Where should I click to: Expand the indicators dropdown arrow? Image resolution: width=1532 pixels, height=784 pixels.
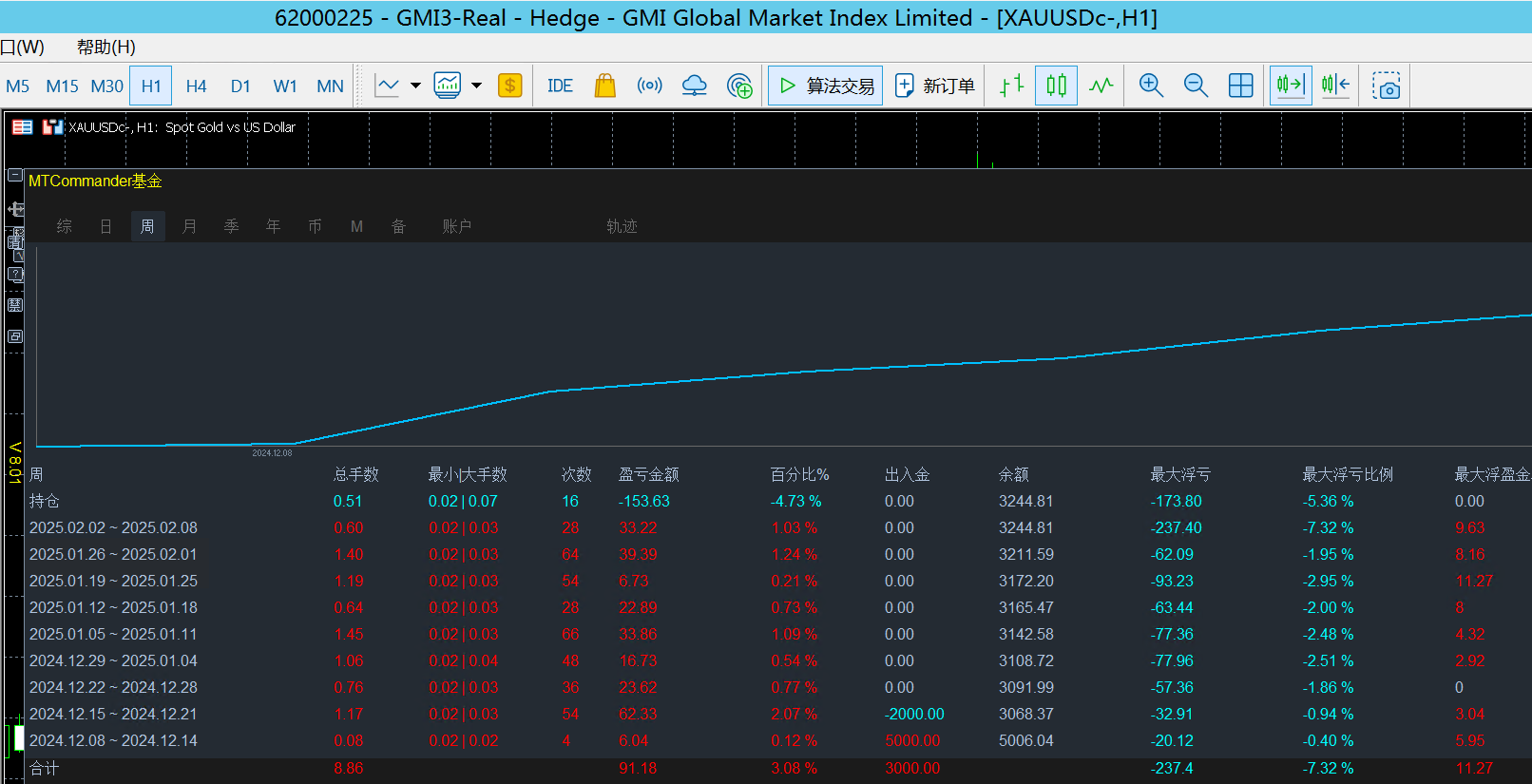tap(476, 86)
